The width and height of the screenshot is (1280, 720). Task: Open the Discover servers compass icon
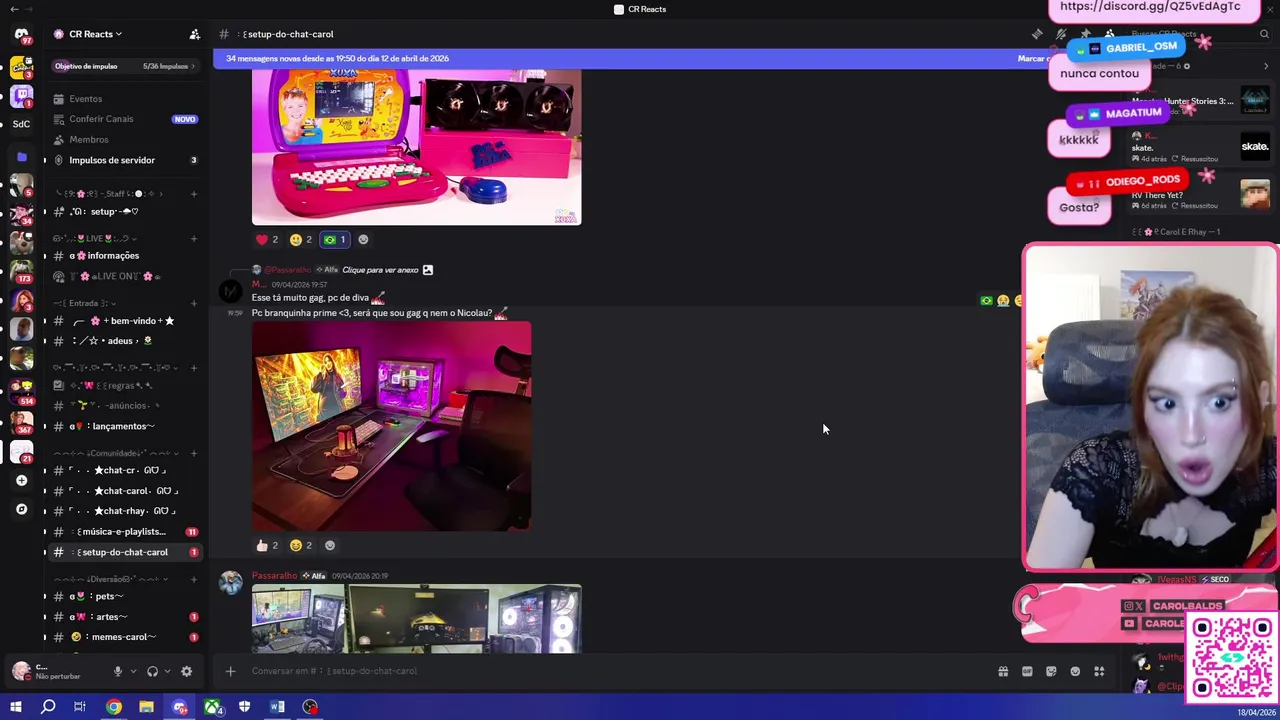(21, 509)
